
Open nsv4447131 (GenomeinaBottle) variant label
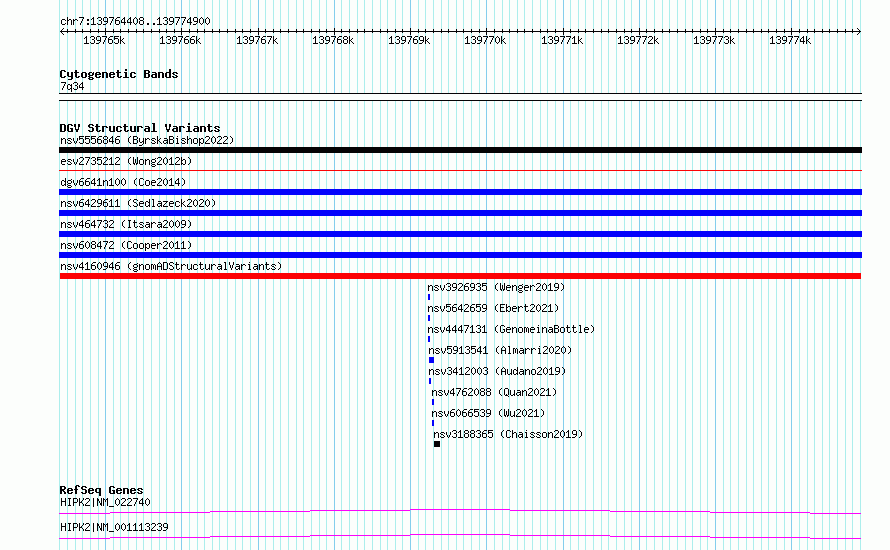pyautogui.click(x=511, y=329)
